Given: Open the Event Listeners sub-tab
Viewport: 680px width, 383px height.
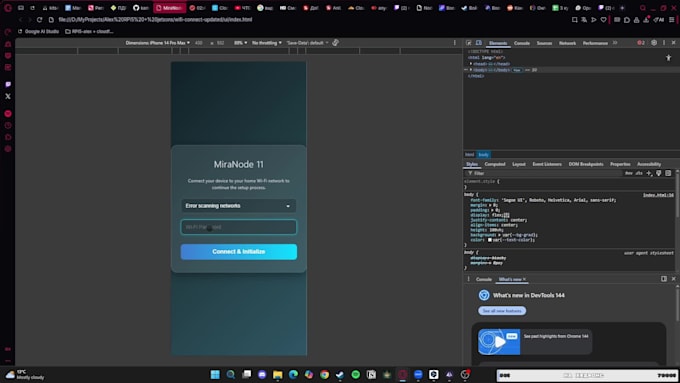Looking at the screenshot, I should (547, 164).
